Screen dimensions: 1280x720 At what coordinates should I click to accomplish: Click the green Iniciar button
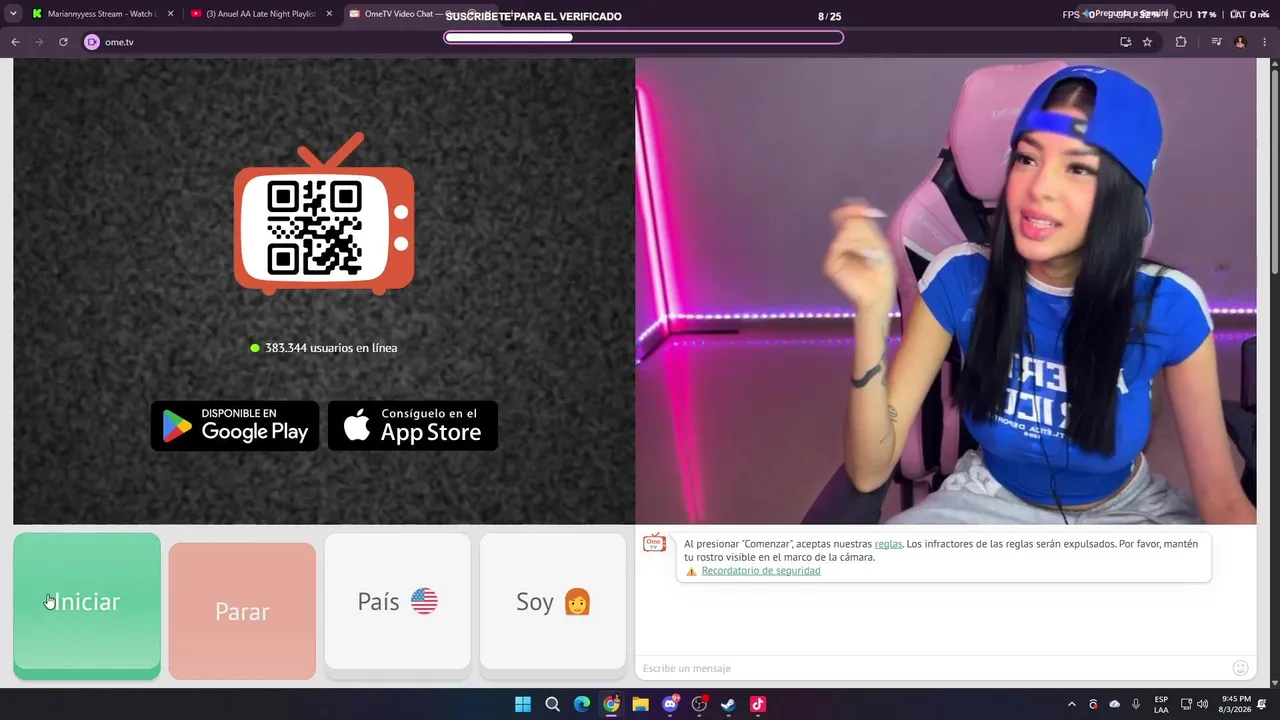point(87,606)
